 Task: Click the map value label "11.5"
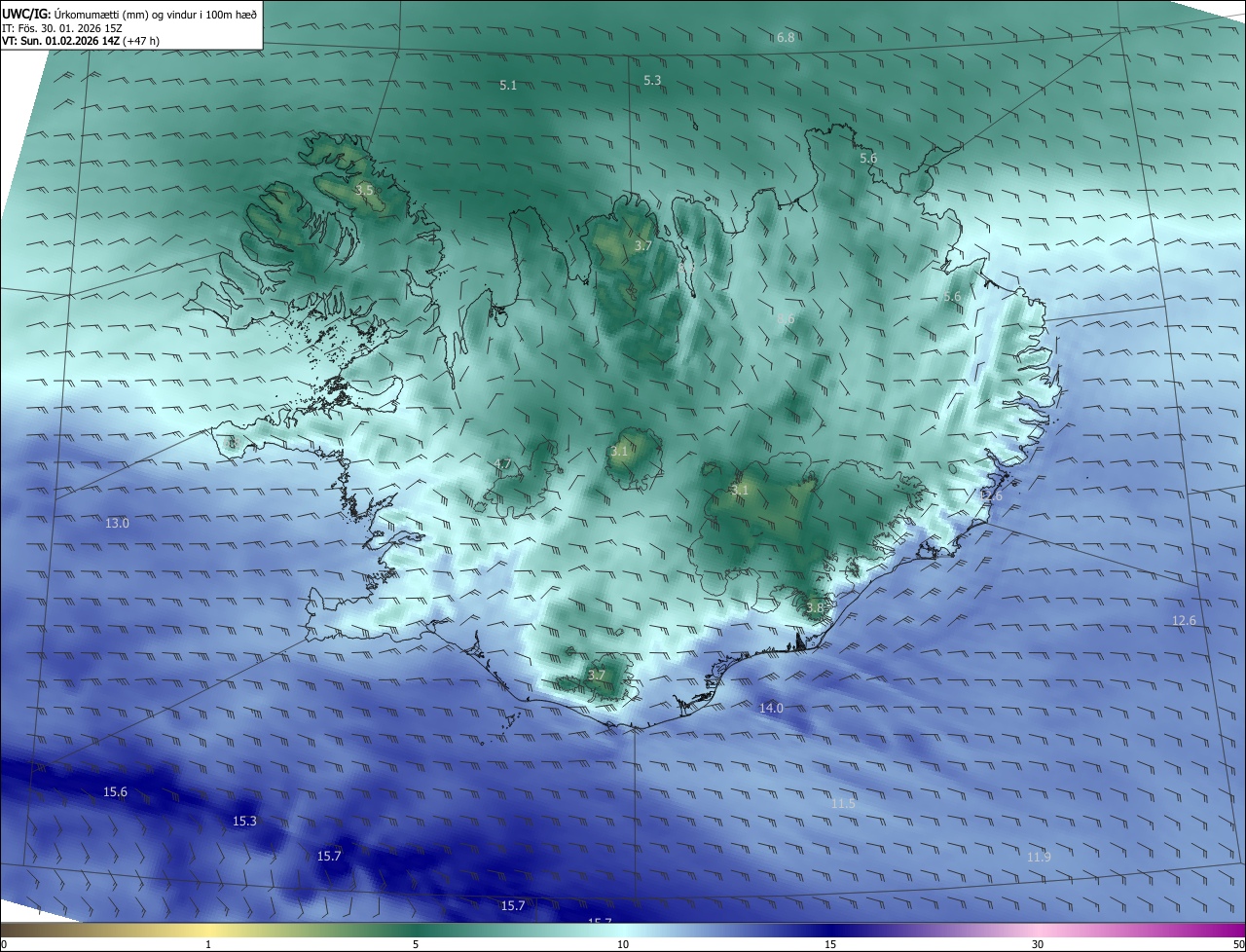click(x=843, y=804)
